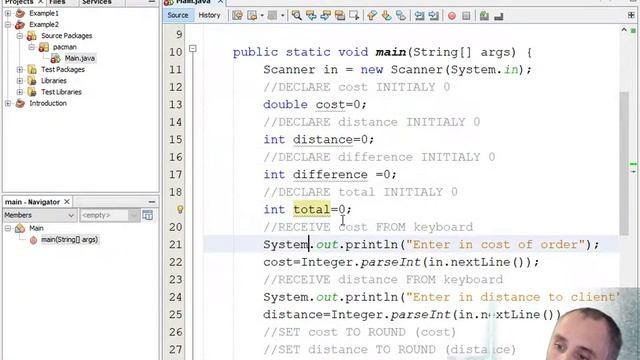Click the editor split plus icon at toolbar end
640x360 pixels.
(631, 16)
